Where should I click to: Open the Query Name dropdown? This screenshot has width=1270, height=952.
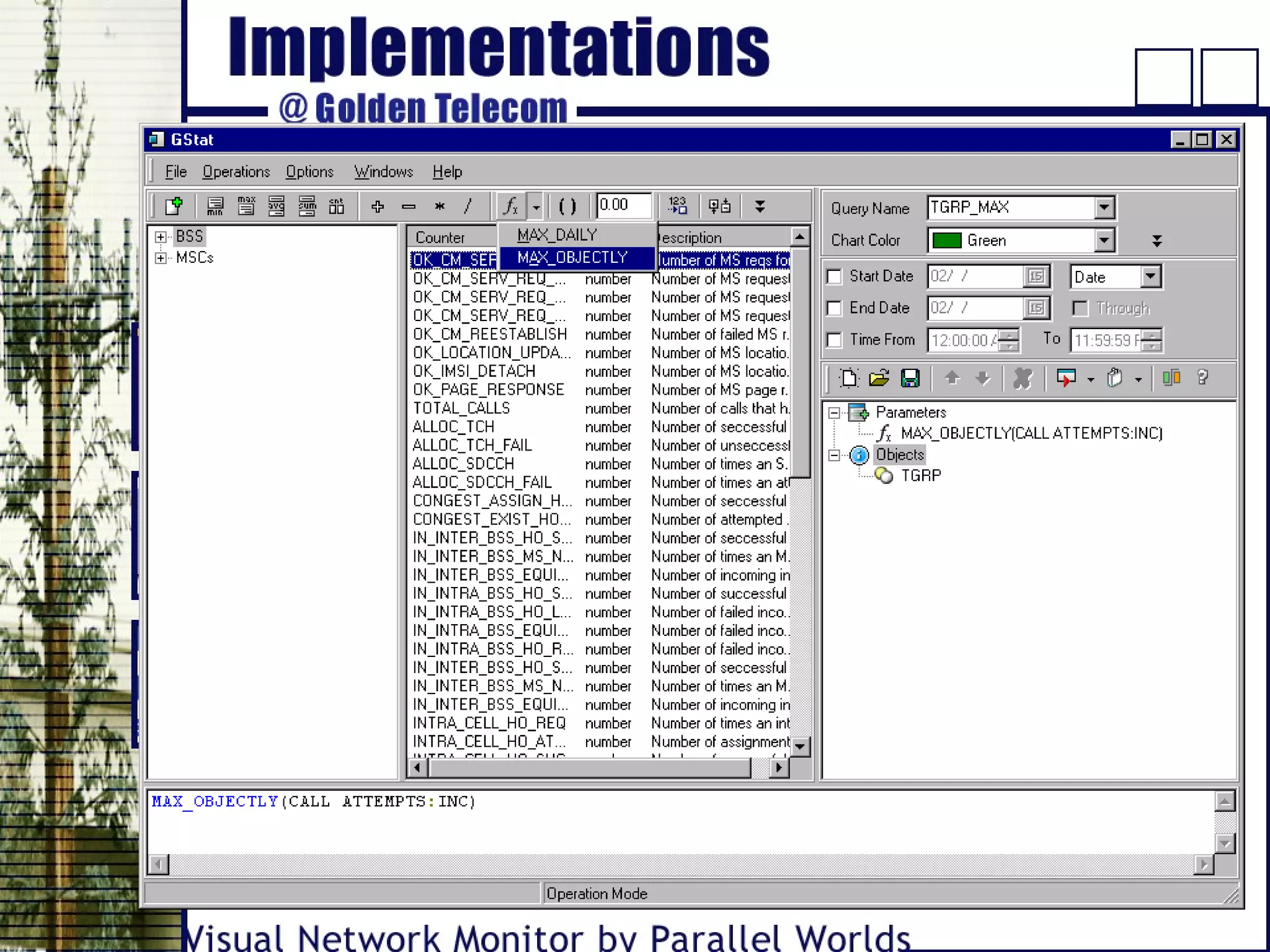pos(1104,208)
